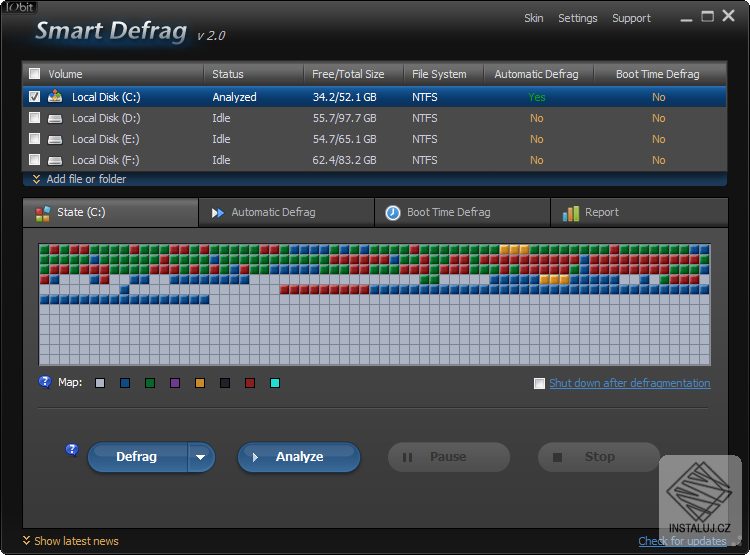Image resolution: width=750 pixels, height=555 pixels.
Task: Switch to the Report tab
Action: point(640,213)
